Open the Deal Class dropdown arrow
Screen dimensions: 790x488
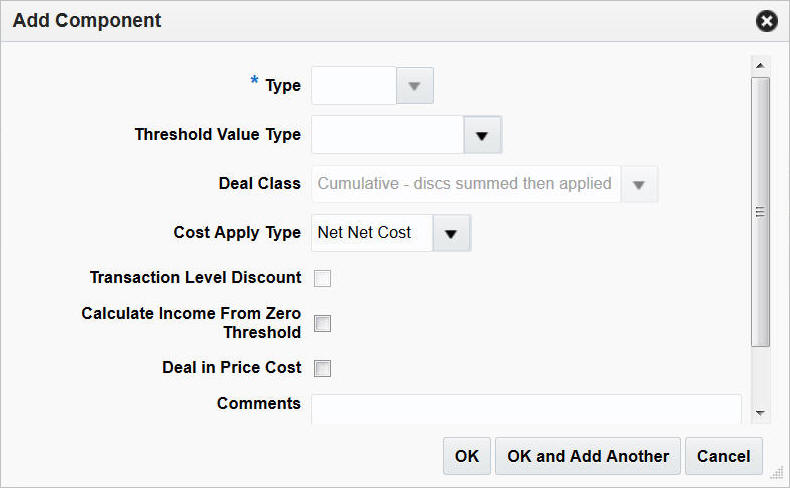[640, 184]
